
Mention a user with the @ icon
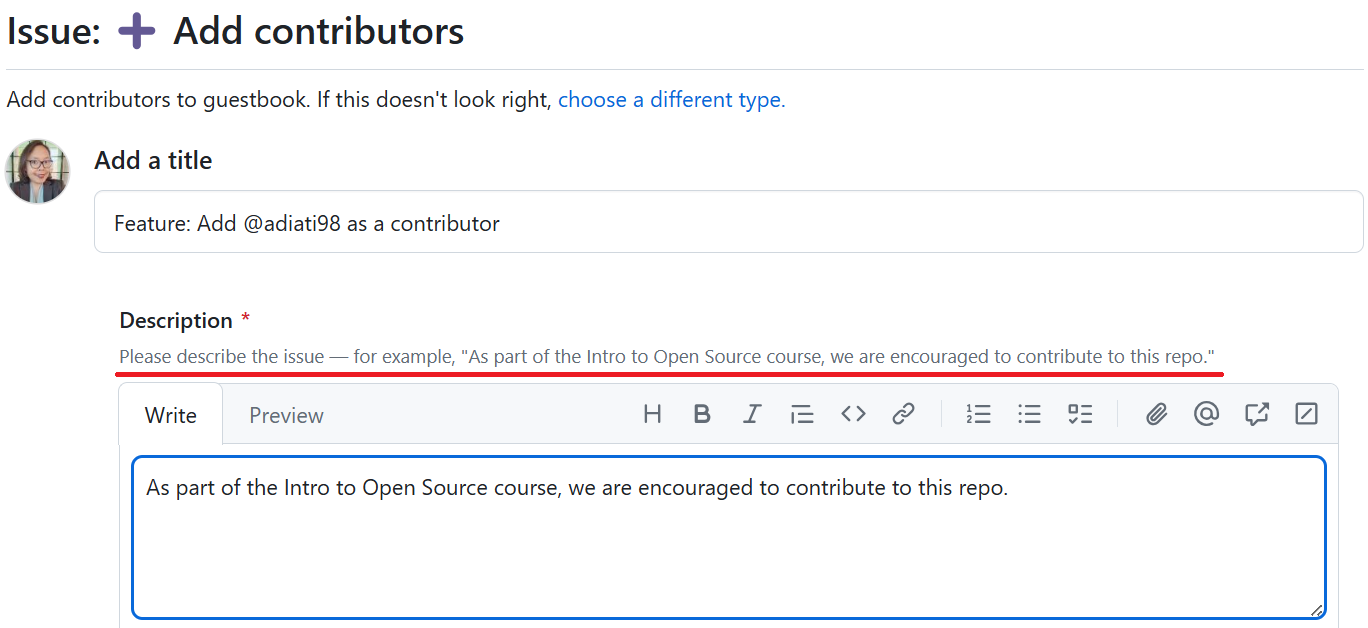[1206, 413]
